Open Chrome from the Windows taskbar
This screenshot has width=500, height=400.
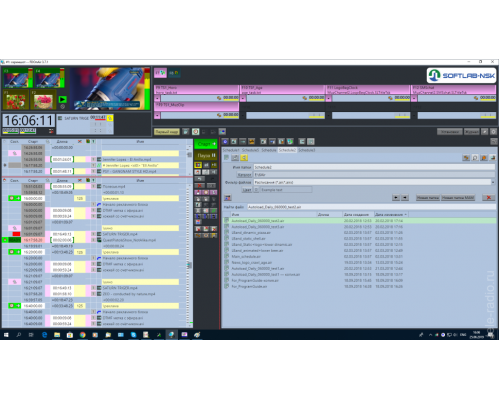[82, 335]
